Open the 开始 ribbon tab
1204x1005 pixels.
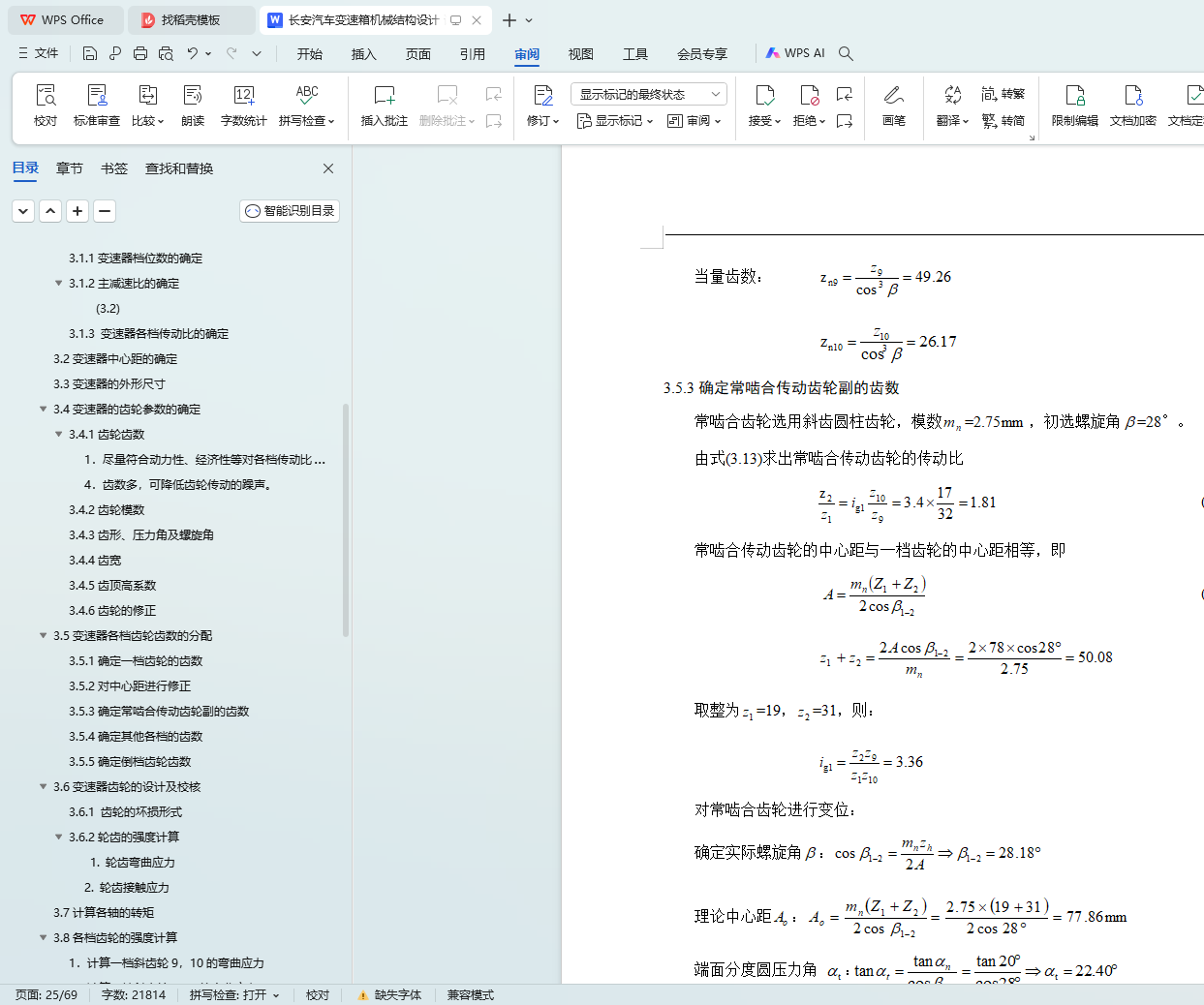[x=310, y=54]
